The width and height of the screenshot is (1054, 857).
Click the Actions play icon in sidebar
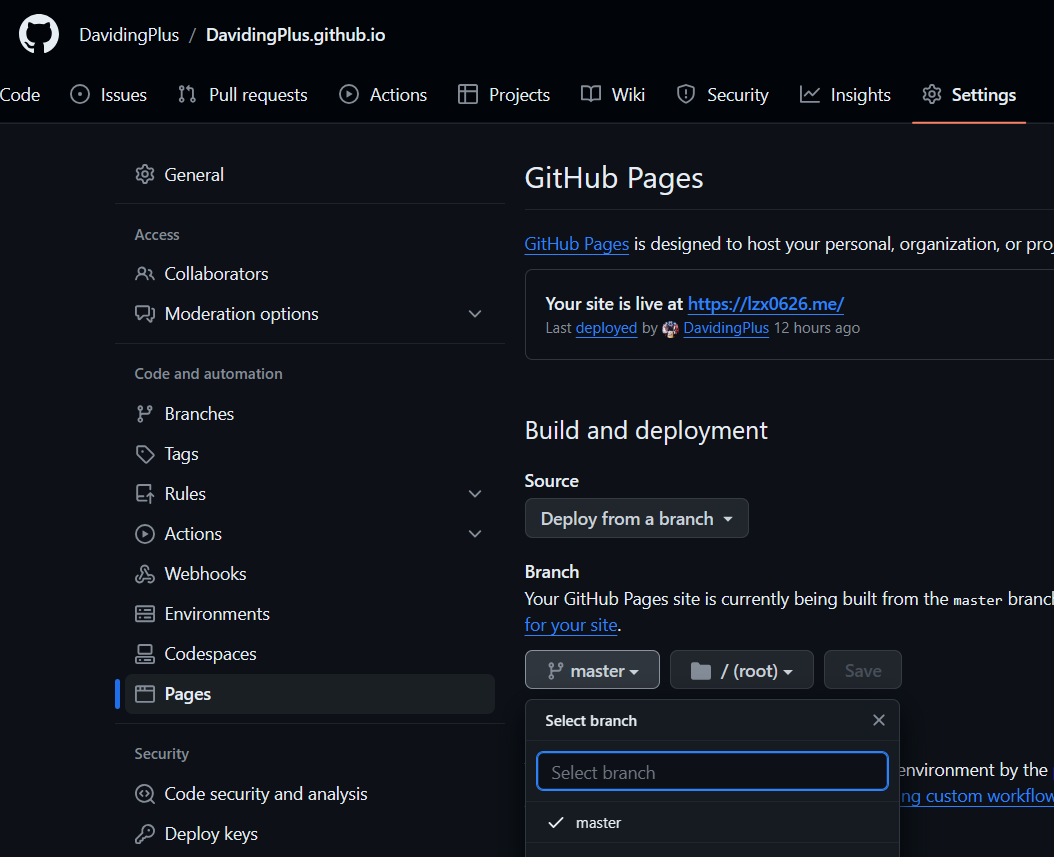point(145,534)
